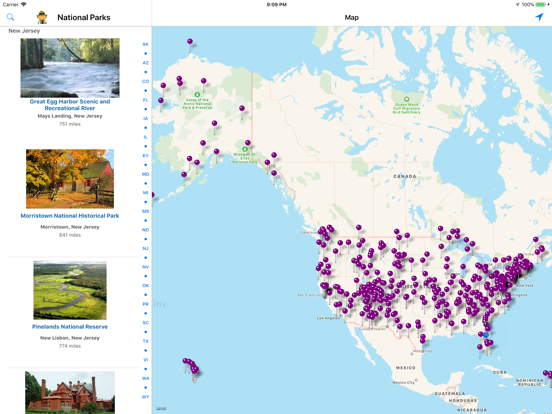This screenshot has height=414, width=552.
Task: Jump to PR in the state index
Action: [145, 304]
